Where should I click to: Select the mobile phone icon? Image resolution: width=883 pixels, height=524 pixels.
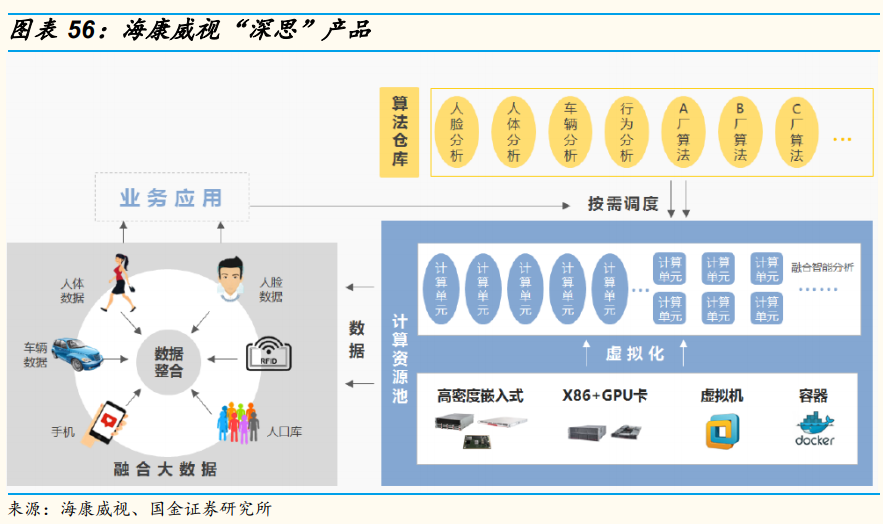[105, 424]
